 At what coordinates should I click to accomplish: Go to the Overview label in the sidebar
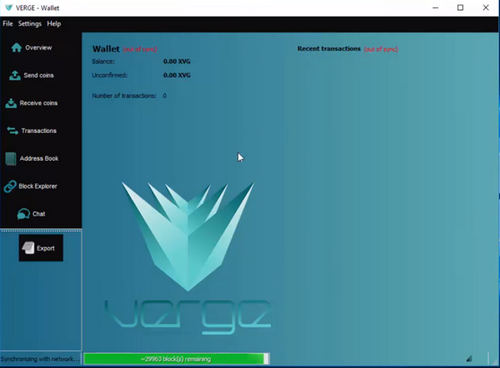tap(39, 48)
